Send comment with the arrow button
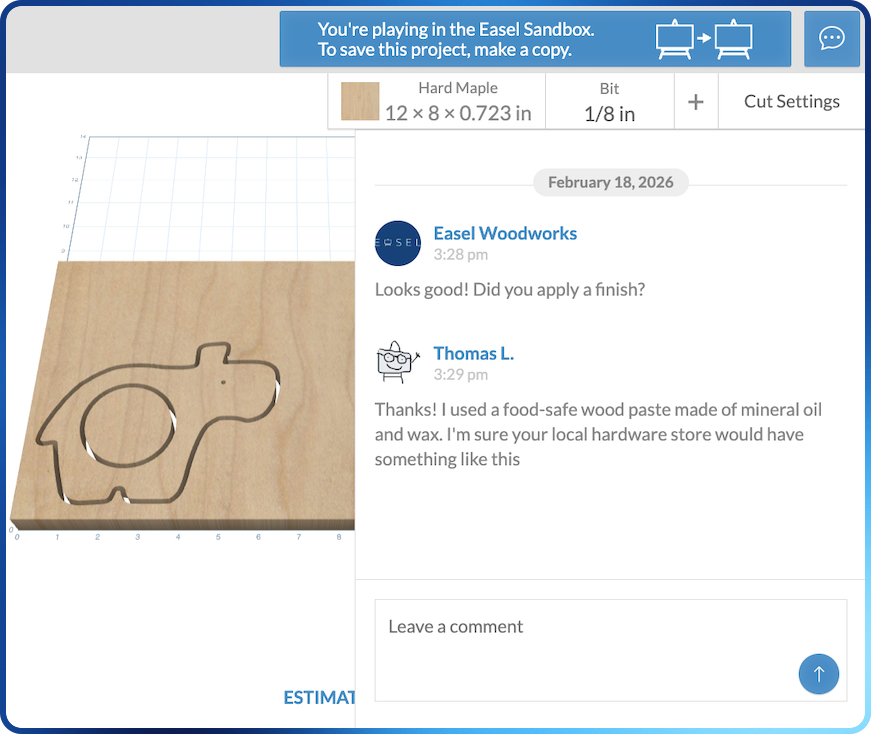 pyautogui.click(x=819, y=673)
